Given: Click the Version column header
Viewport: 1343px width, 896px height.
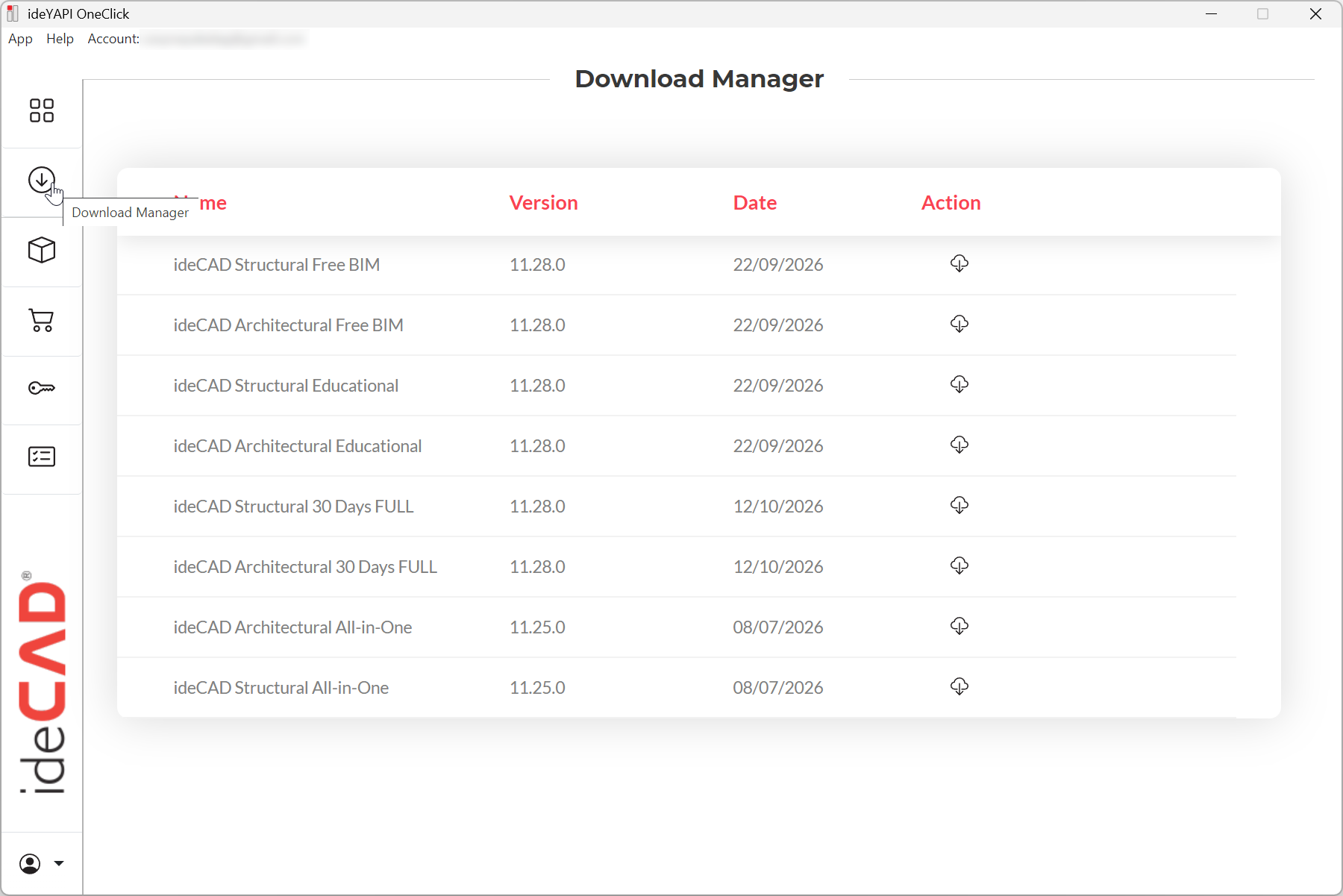Looking at the screenshot, I should 544,203.
